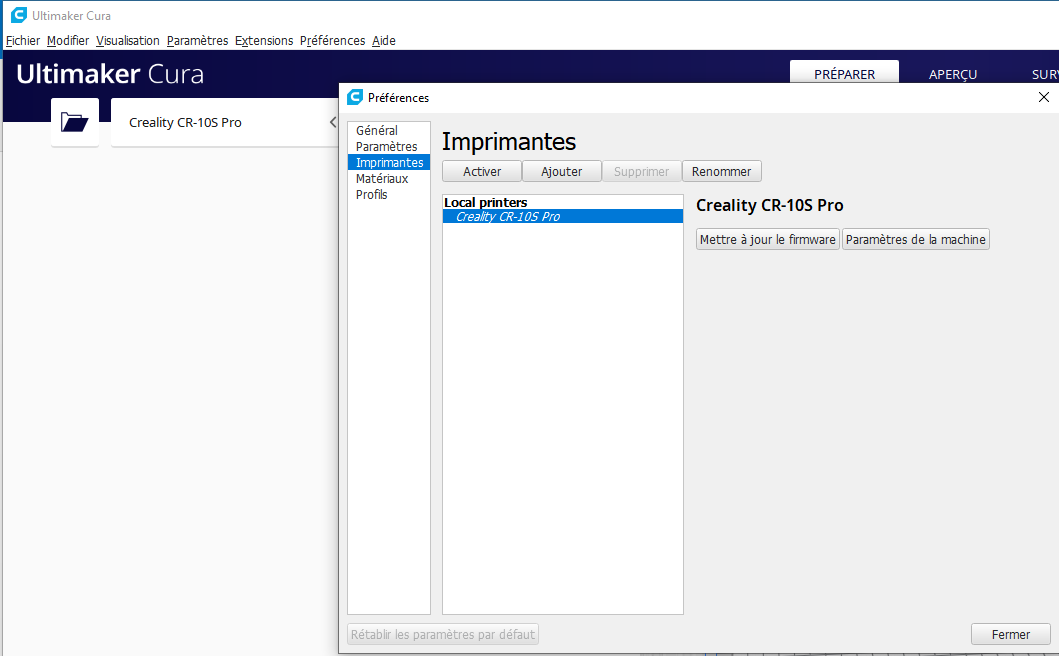Screen dimensions: 1059x656
Task: Click the Ajouter printer button
Action: click(561, 172)
